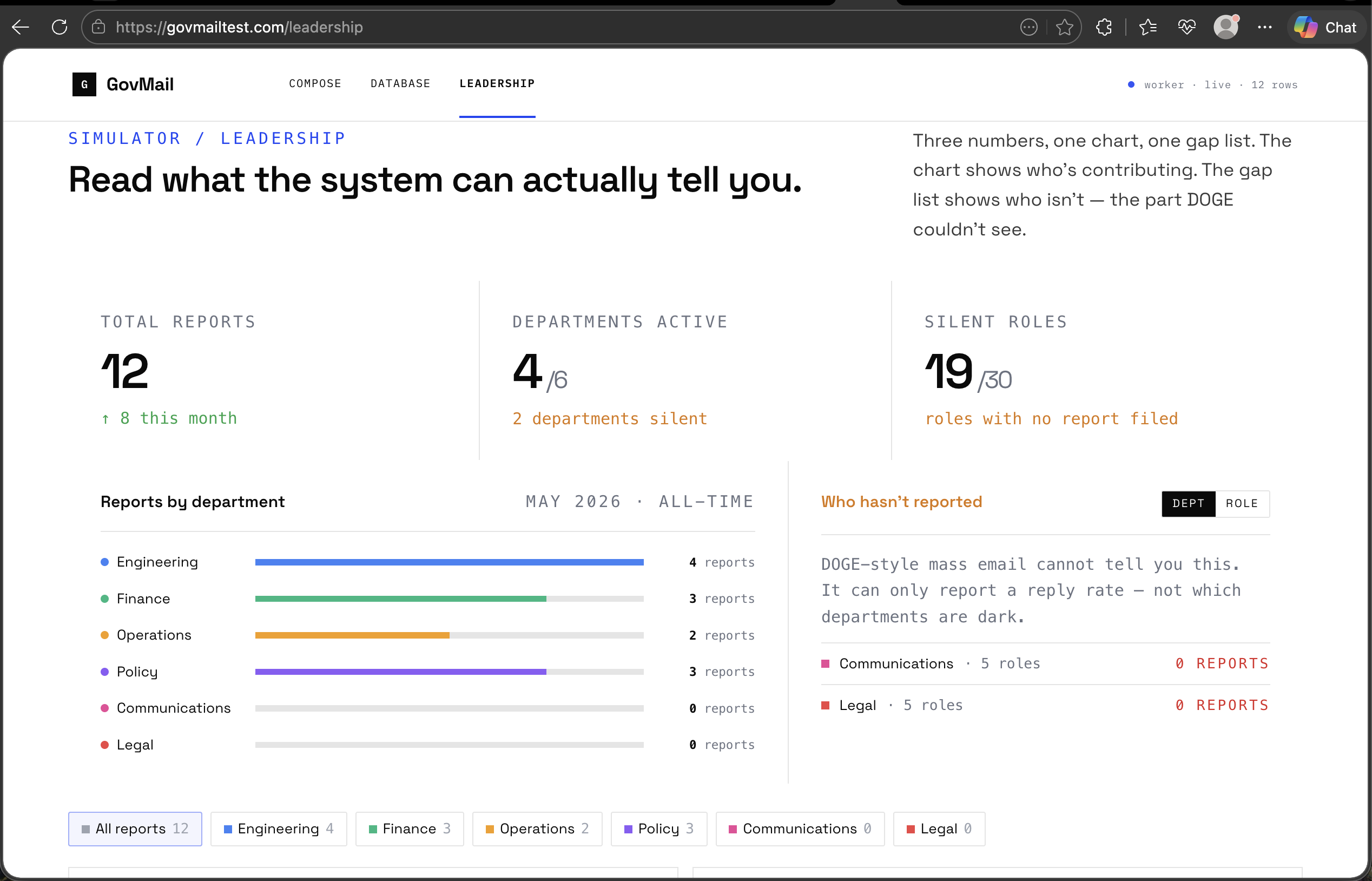Screen dimensions: 1372x881
Task: Click 'roles with no report filed'
Action: (x=1051, y=419)
